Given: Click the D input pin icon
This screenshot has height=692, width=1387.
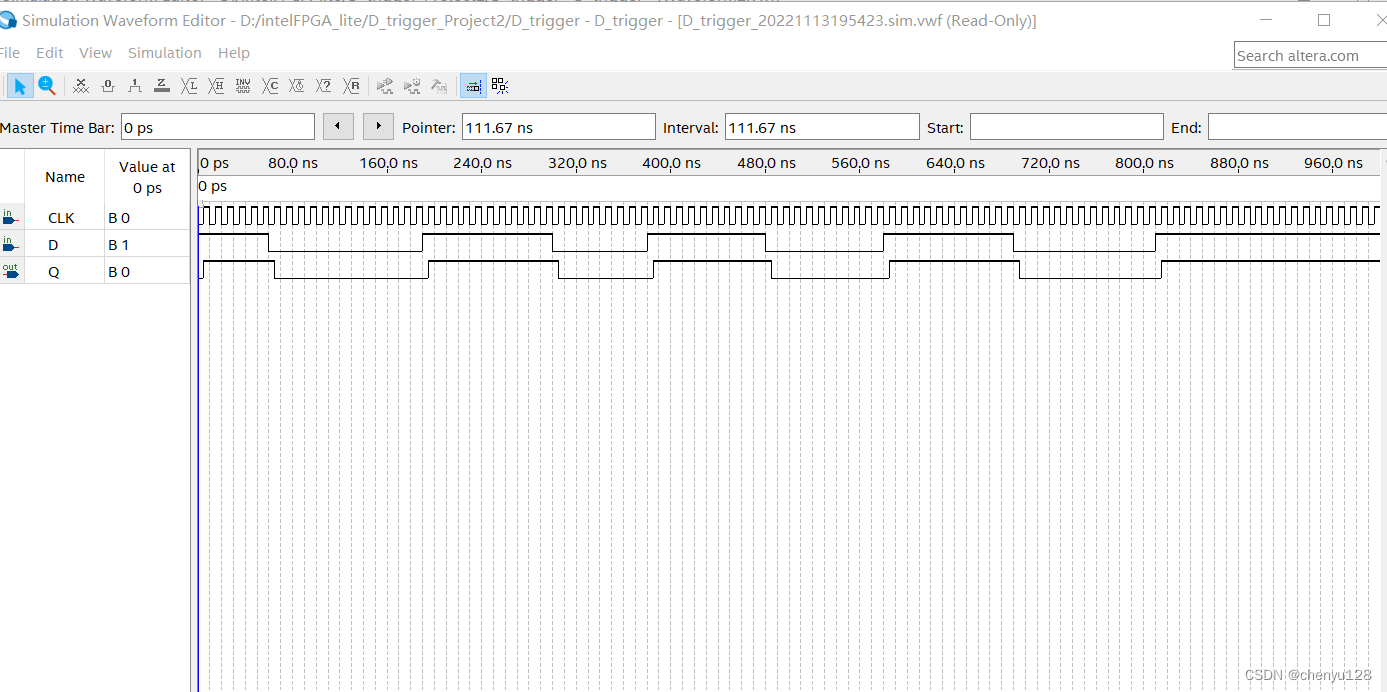Looking at the screenshot, I should (x=10, y=243).
